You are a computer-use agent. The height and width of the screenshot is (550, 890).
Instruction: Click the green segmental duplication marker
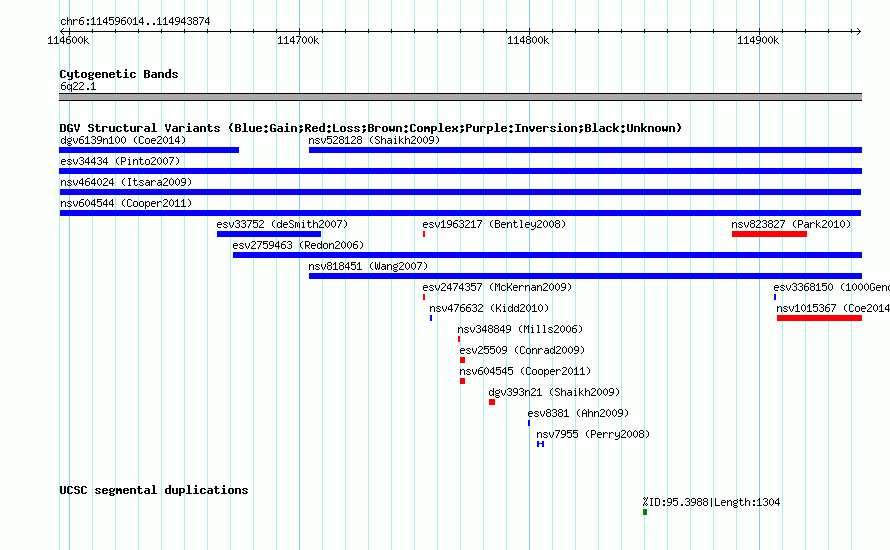tap(645, 512)
